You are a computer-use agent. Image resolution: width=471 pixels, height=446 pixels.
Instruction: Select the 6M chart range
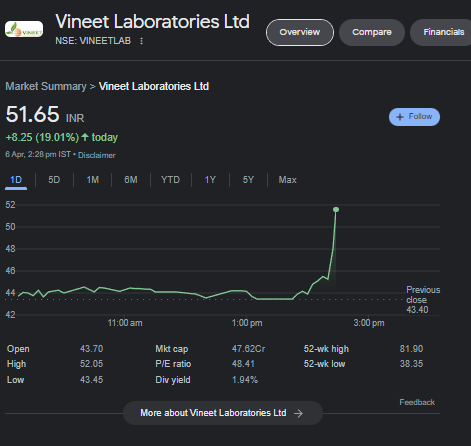[x=131, y=180]
